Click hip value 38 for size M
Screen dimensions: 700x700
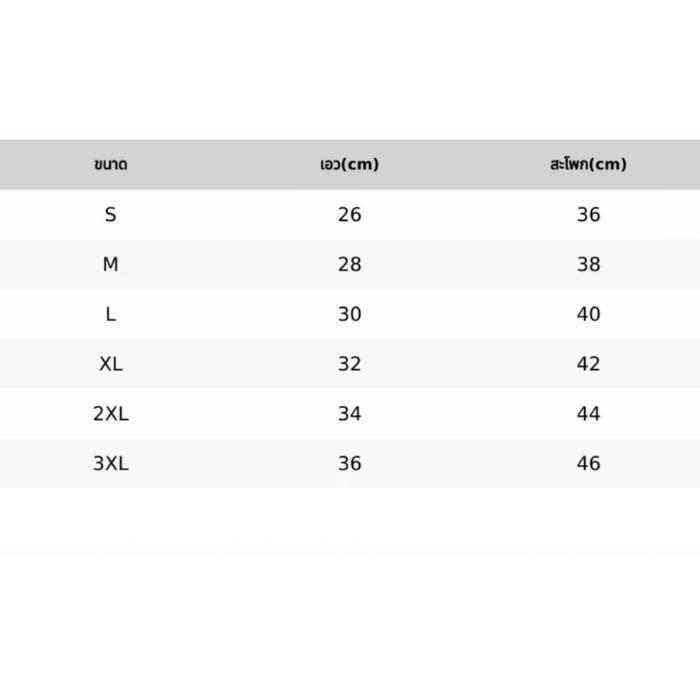(x=588, y=264)
